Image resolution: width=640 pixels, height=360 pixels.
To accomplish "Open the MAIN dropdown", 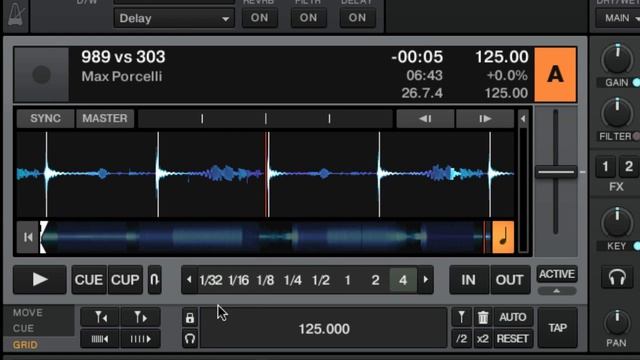I will (619, 18).
